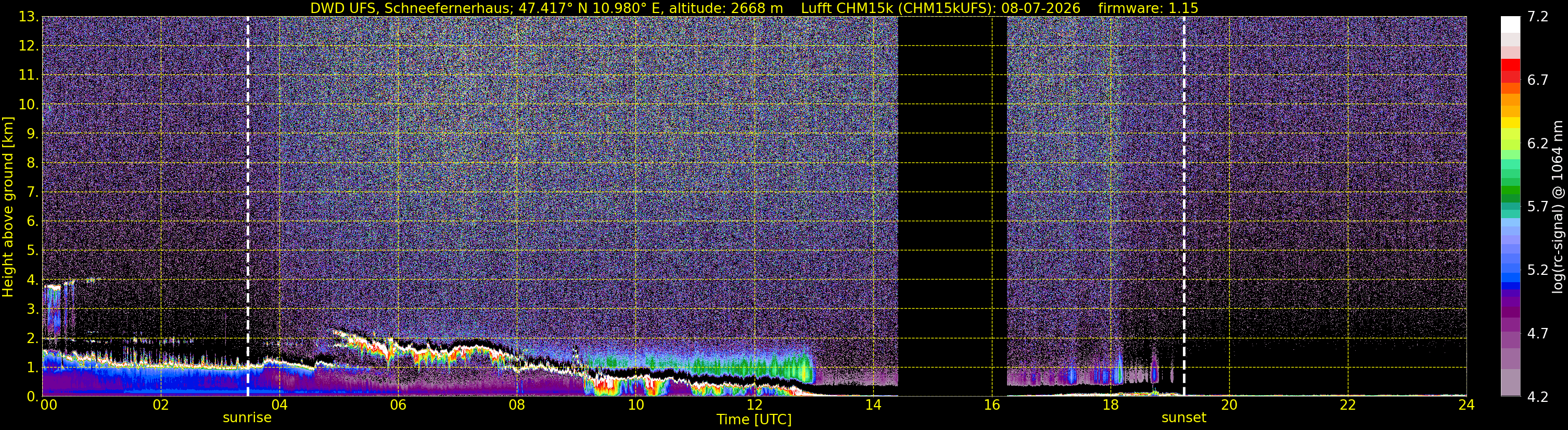The width and height of the screenshot is (1568, 430).
Task: Click the 'firmware: 1.15' text in the title
Action: click(1148, 8)
